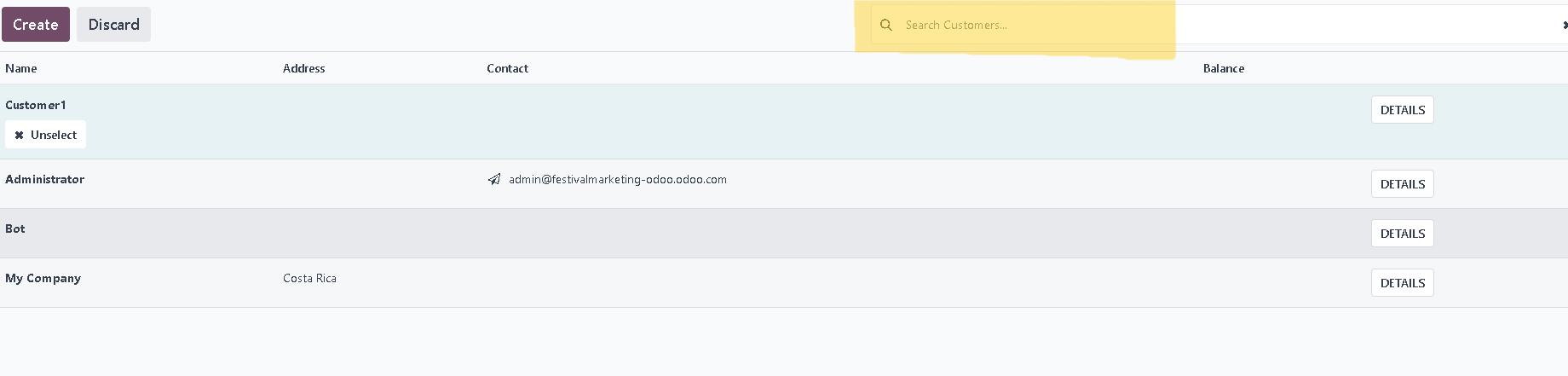Discard the customer selection
1568x376 pixels.
[x=113, y=25]
